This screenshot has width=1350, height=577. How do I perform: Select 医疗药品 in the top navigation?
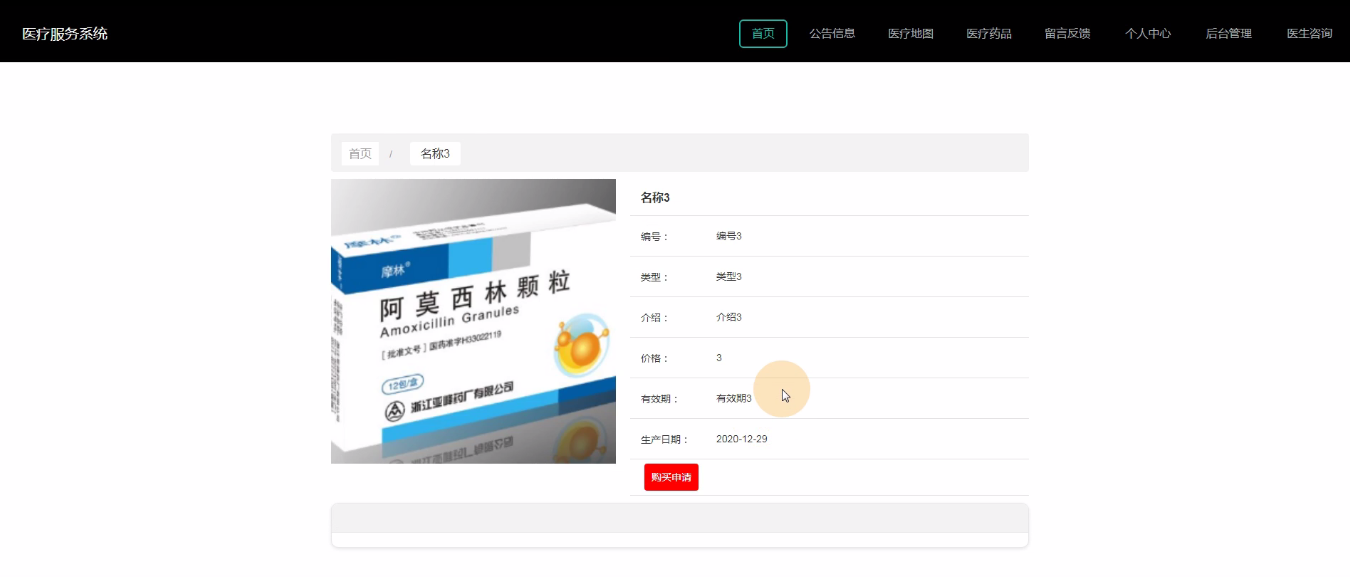click(989, 34)
